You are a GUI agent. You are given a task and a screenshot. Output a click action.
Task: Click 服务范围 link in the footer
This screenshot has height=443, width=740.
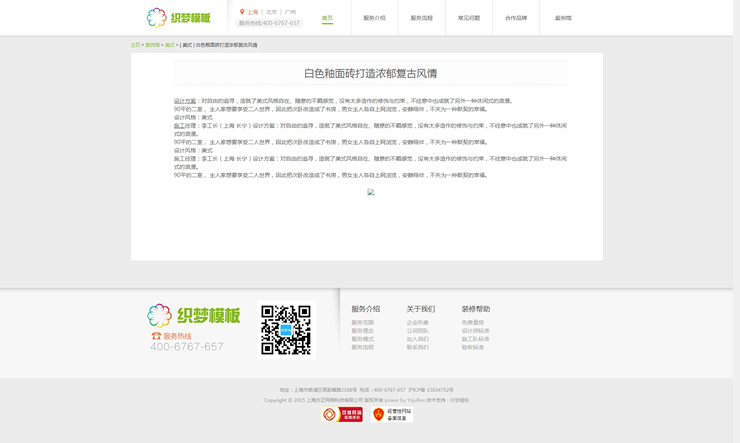tap(362, 323)
